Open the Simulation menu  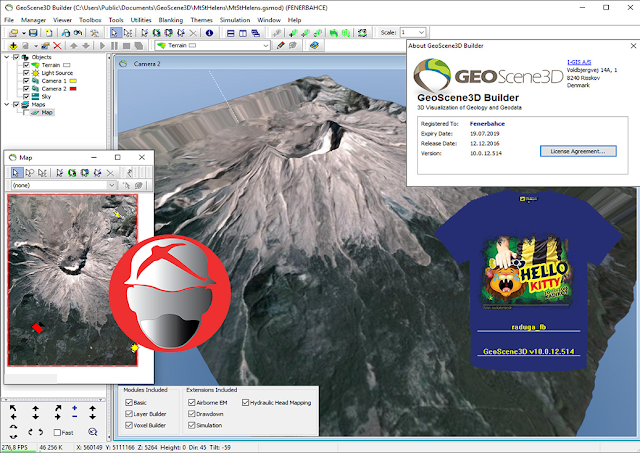coord(235,20)
